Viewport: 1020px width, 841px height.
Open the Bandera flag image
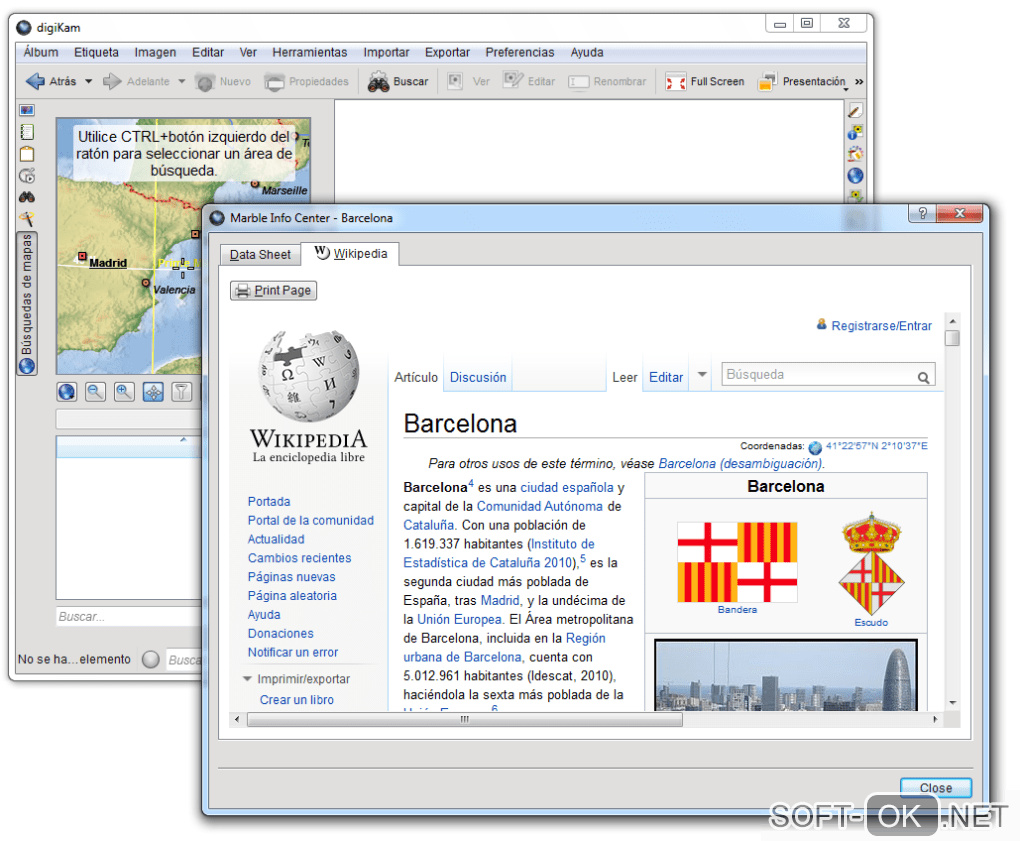click(x=737, y=562)
